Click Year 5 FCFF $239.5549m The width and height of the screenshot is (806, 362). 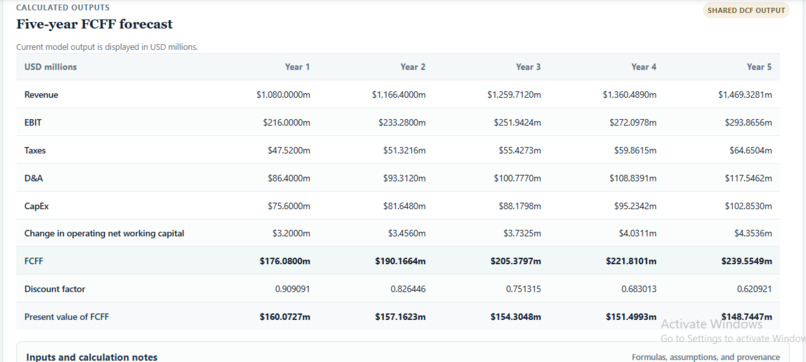747,261
